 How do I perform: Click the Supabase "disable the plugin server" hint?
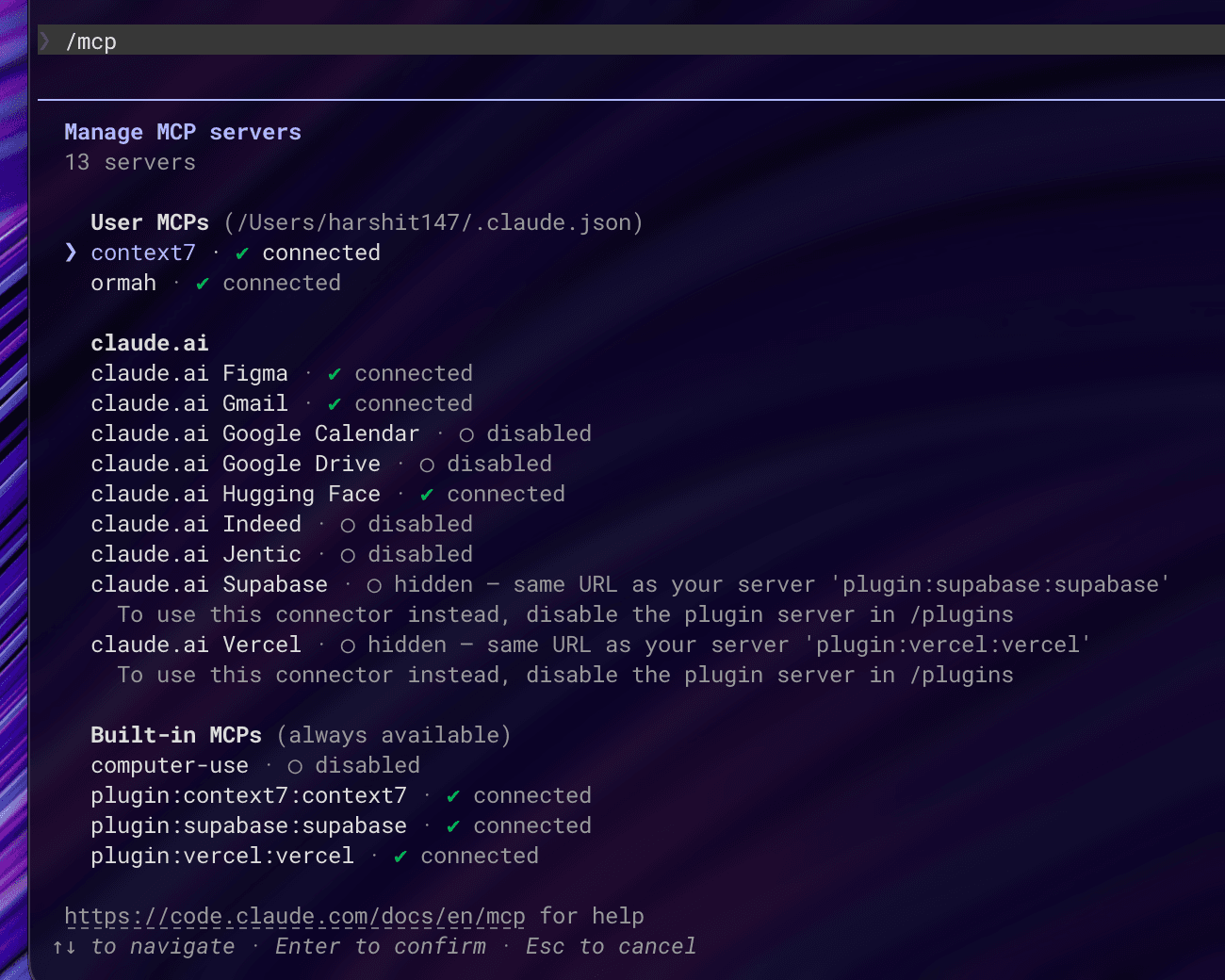point(565,614)
